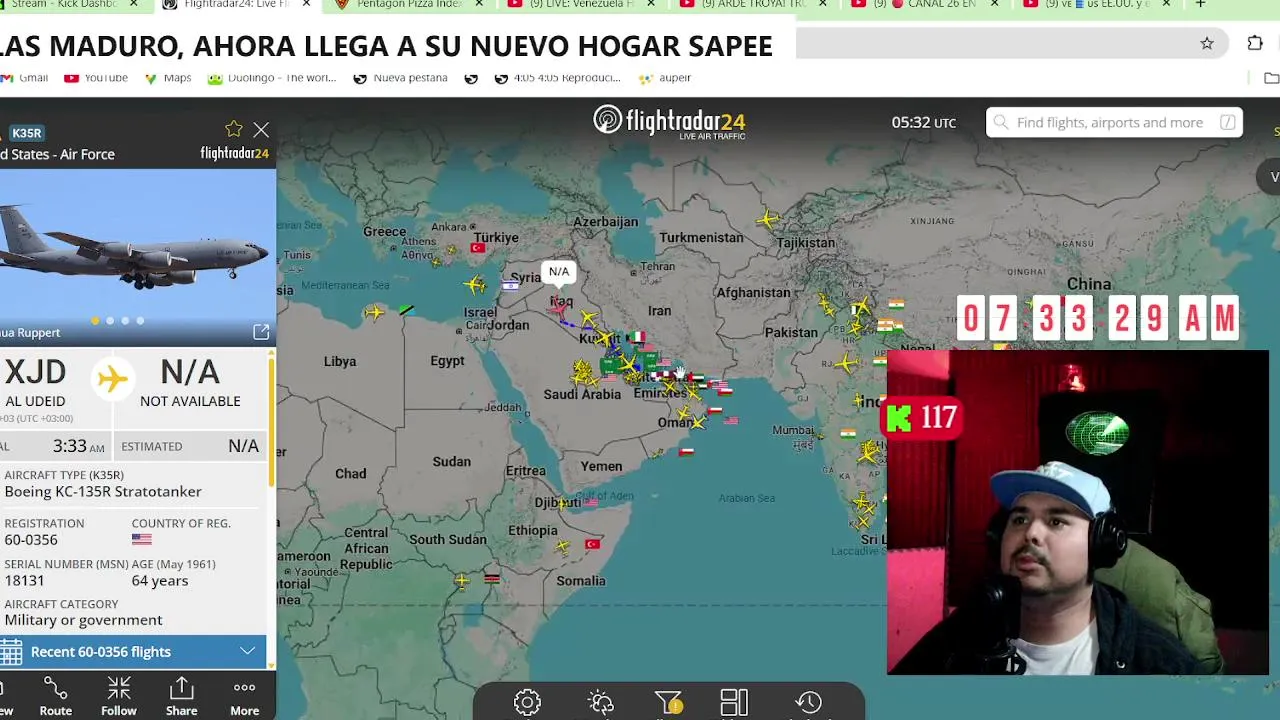Viewport: 1280px width, 720px height.
Task: Click the flight panel vertical scrollbar
Action: pyautogui.click(x=271, y=420)
